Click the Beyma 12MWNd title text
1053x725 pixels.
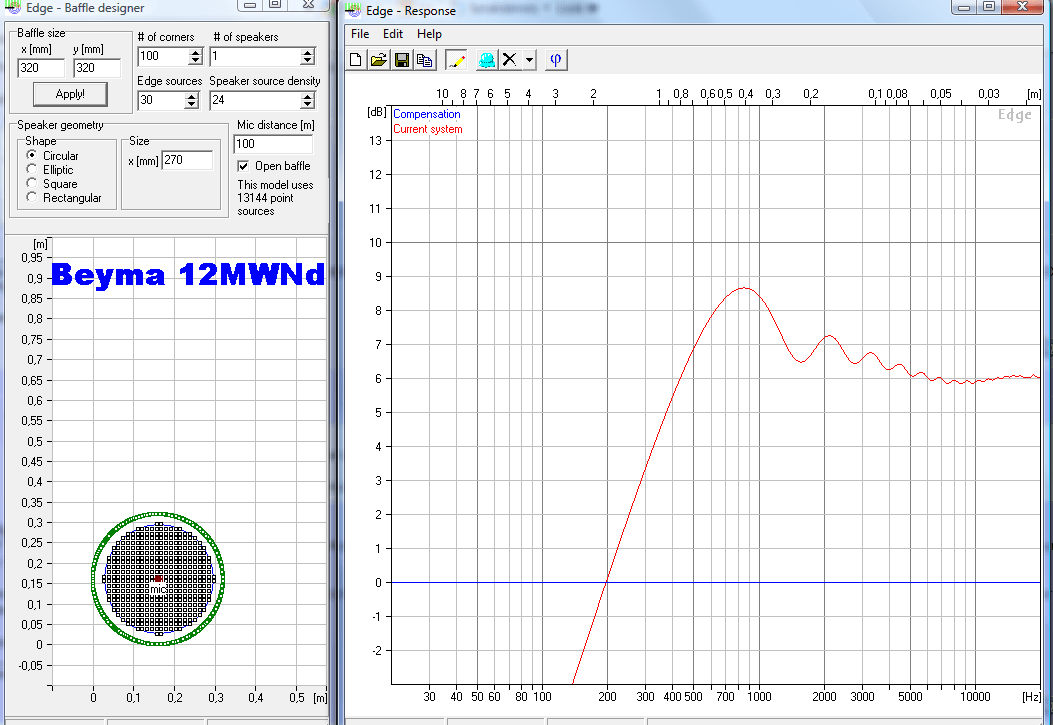pyautogui.click(x=187, y=275)
